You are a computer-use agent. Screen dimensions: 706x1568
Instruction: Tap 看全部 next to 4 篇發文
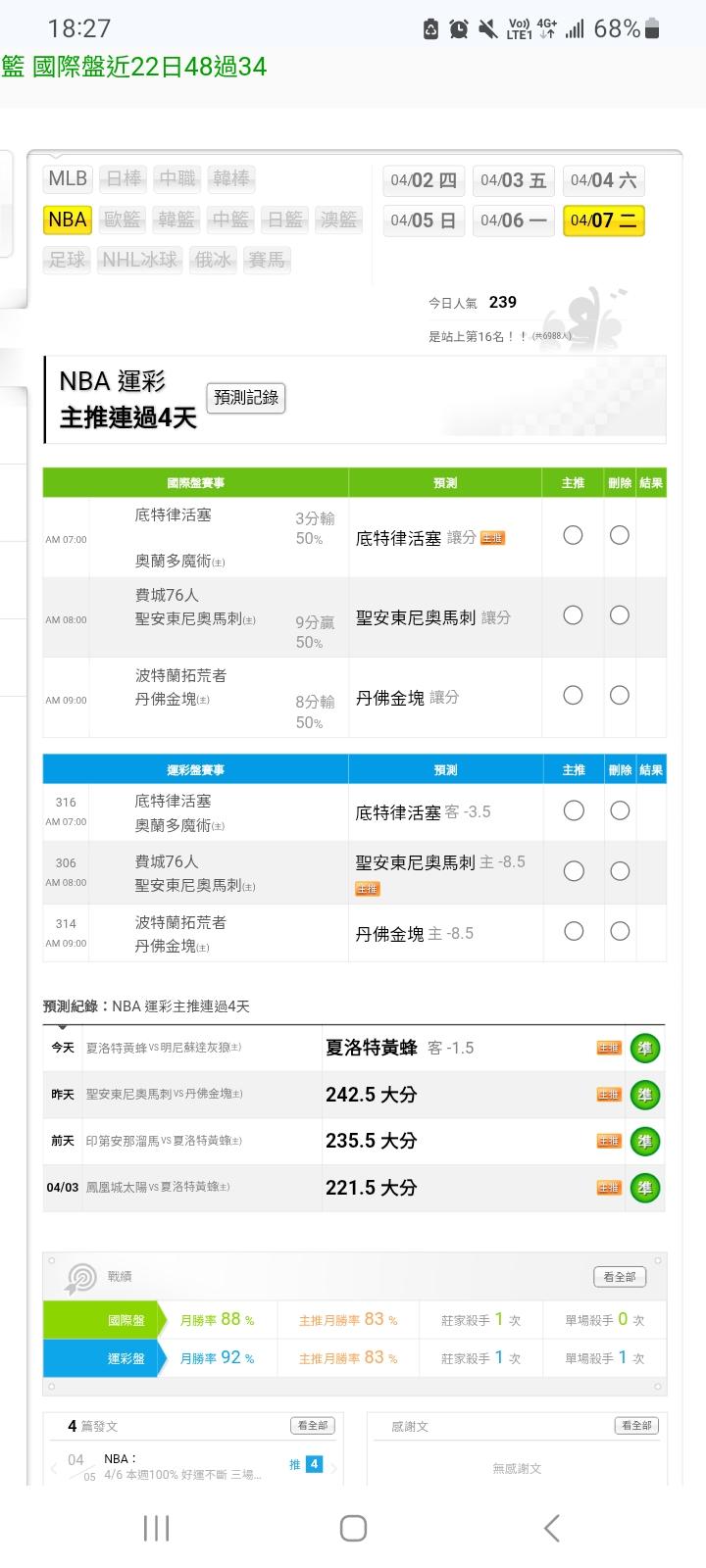click(x=312, y=1426)
